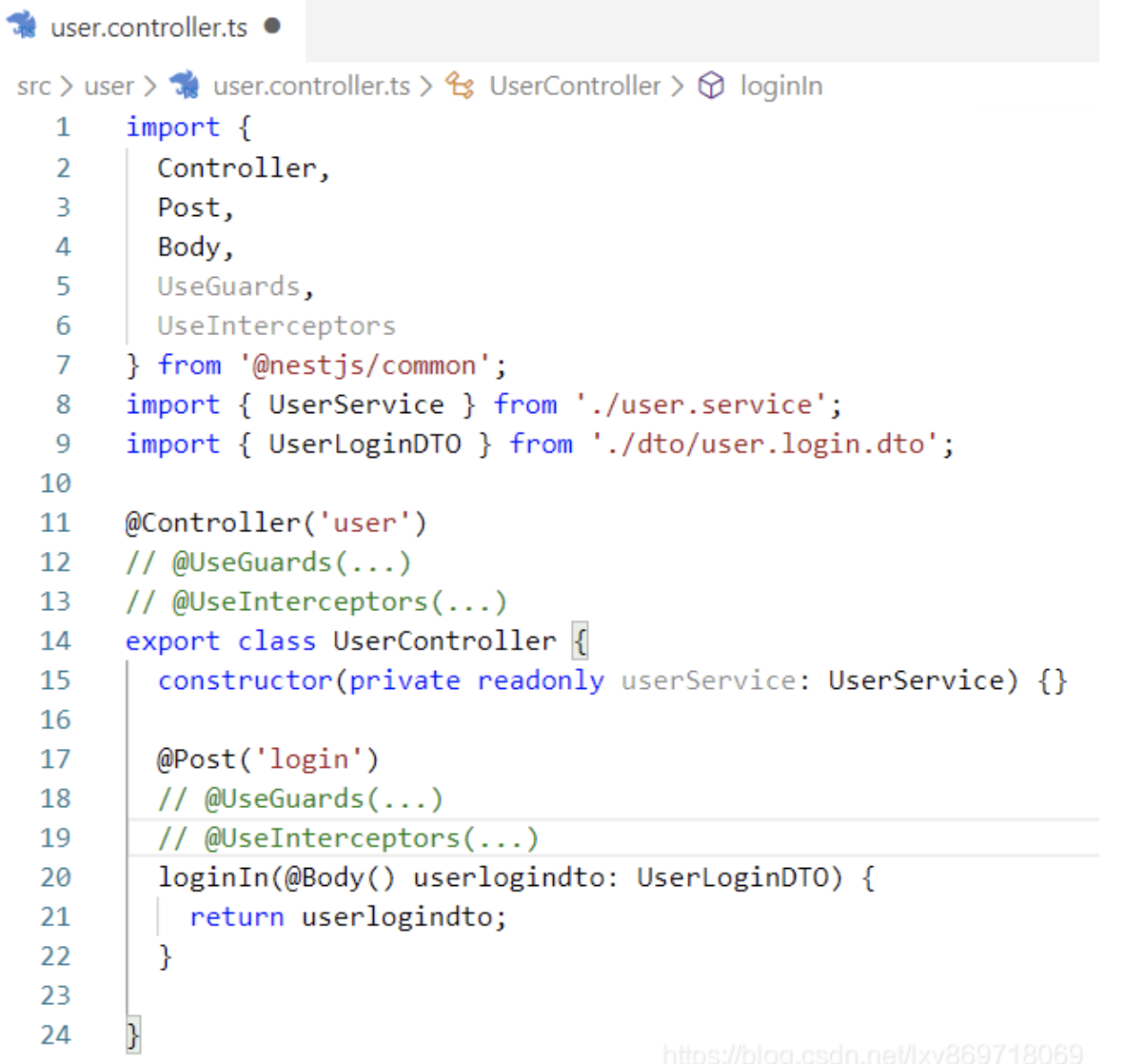Click line number 14 in the gutter

[x=55, y=641]
